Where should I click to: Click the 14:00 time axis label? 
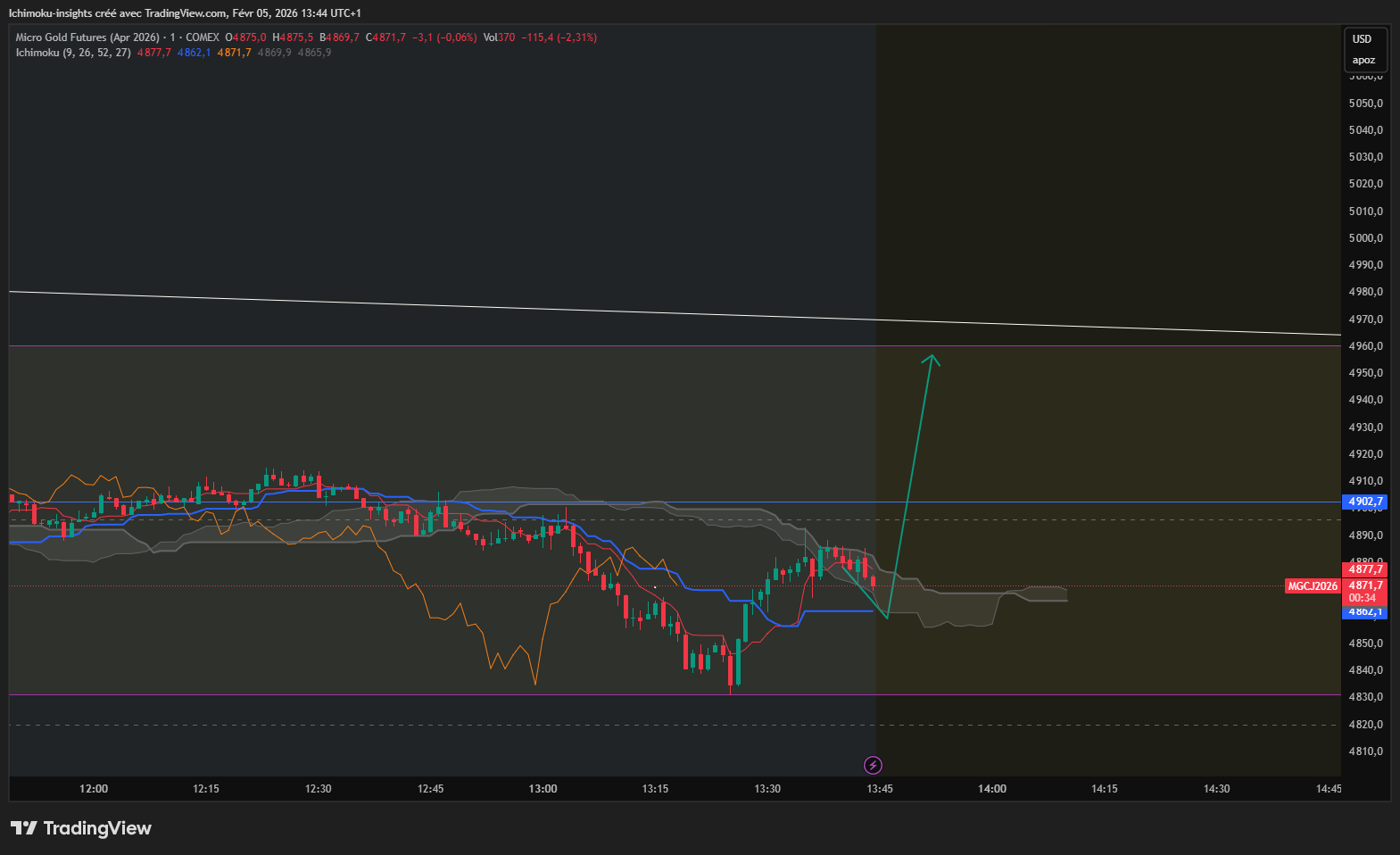(992, 789)
